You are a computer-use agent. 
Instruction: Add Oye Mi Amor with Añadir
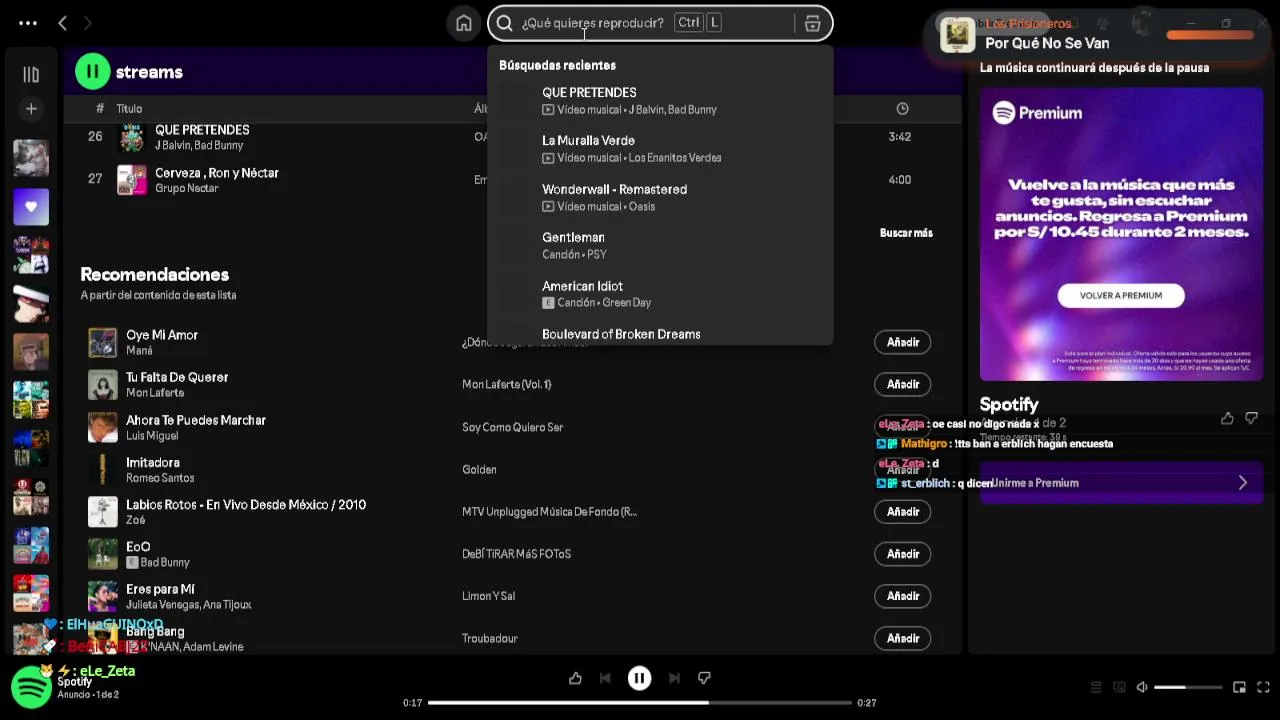pos(903,342)
